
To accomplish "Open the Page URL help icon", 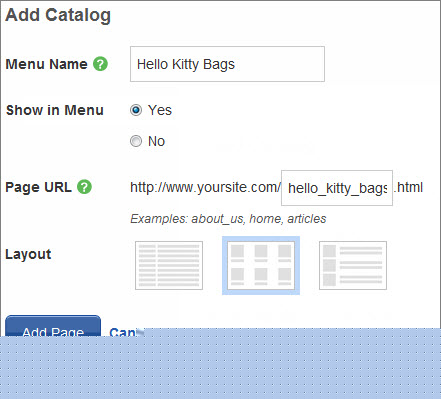I will point(84,187).
